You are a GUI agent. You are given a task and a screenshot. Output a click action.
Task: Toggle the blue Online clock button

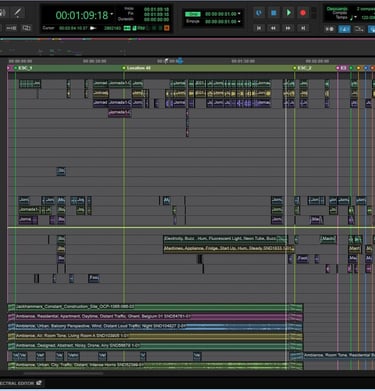259,13
